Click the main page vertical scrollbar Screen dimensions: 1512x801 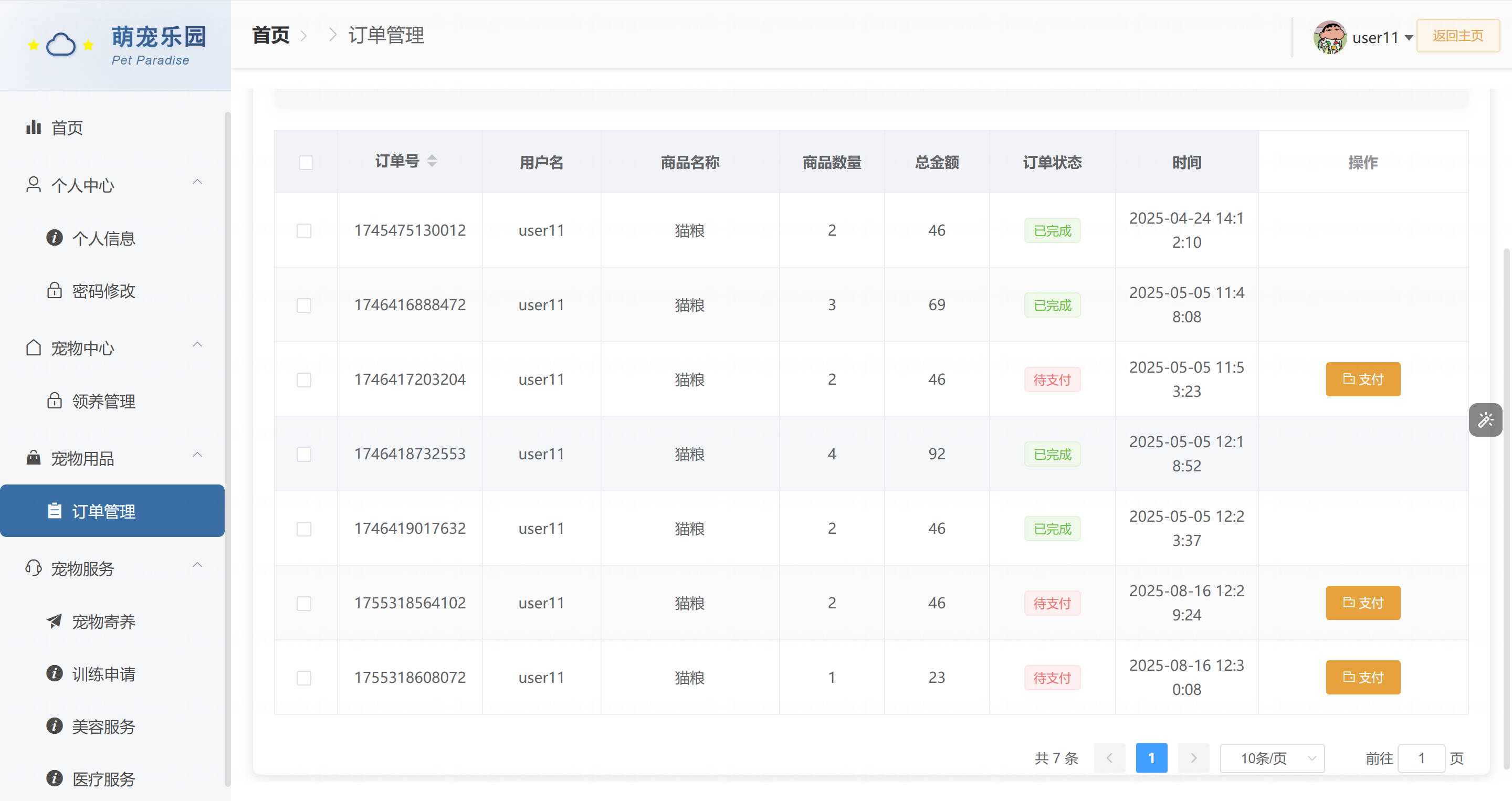1508,508
